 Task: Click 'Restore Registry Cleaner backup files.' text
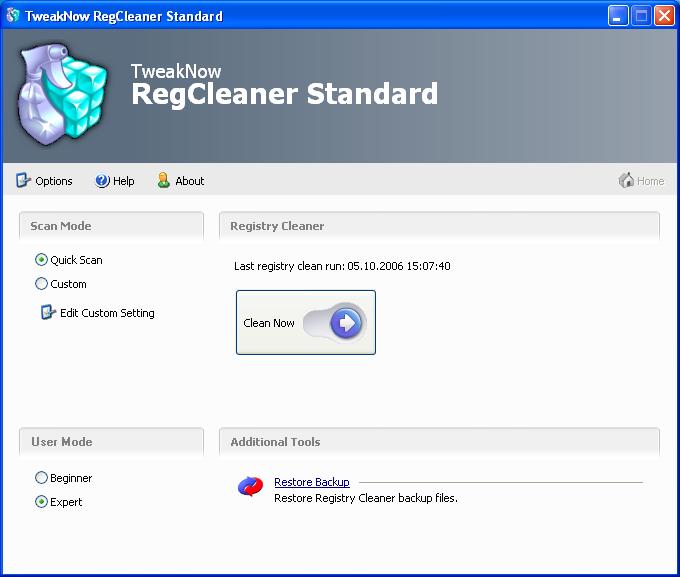pyautogui.click(x=366, y=498)
